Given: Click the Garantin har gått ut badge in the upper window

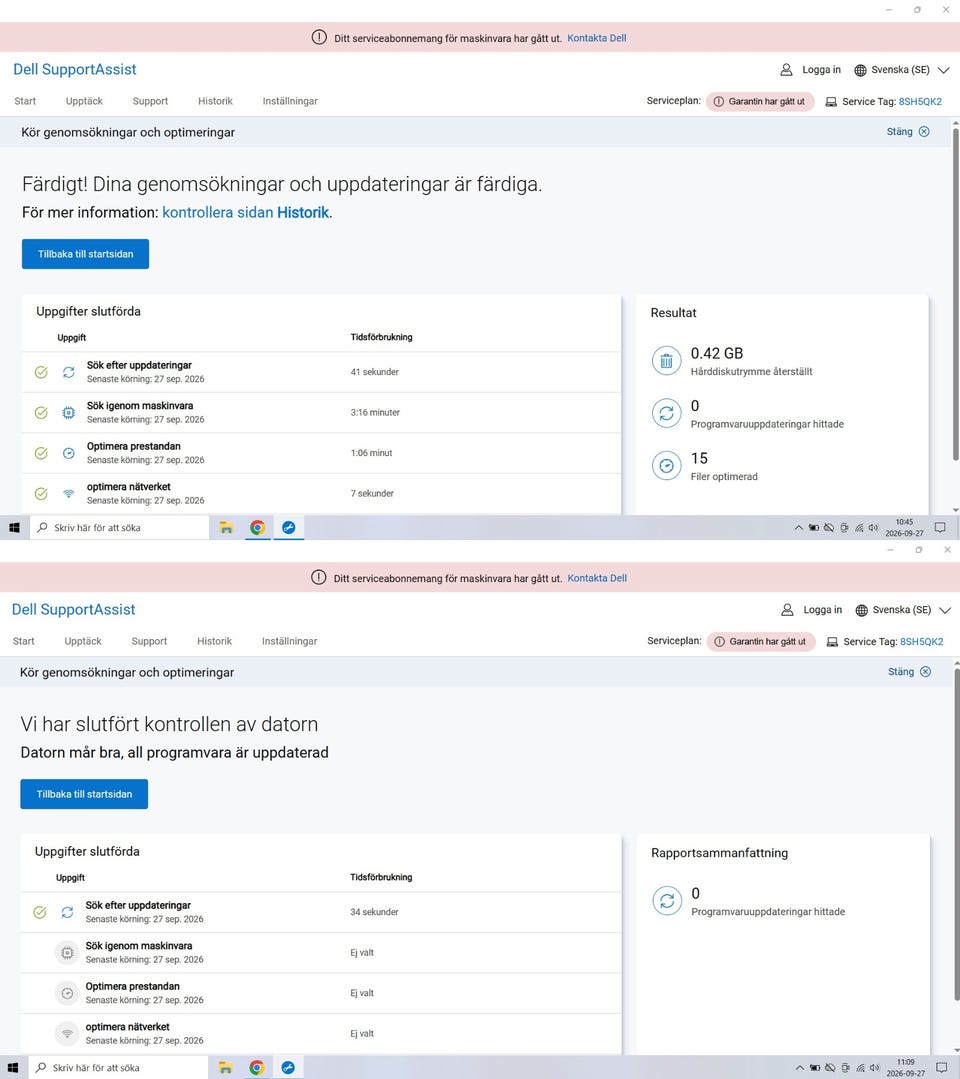Looking at the screenshot, I should click(x=760, y=101).
